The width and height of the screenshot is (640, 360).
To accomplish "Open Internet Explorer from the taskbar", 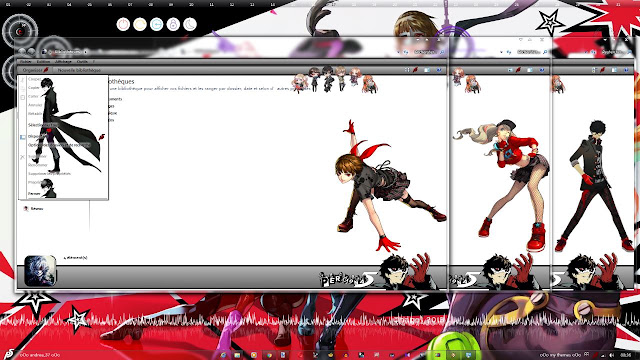I will pyautogui.click(x=223, y=355).
